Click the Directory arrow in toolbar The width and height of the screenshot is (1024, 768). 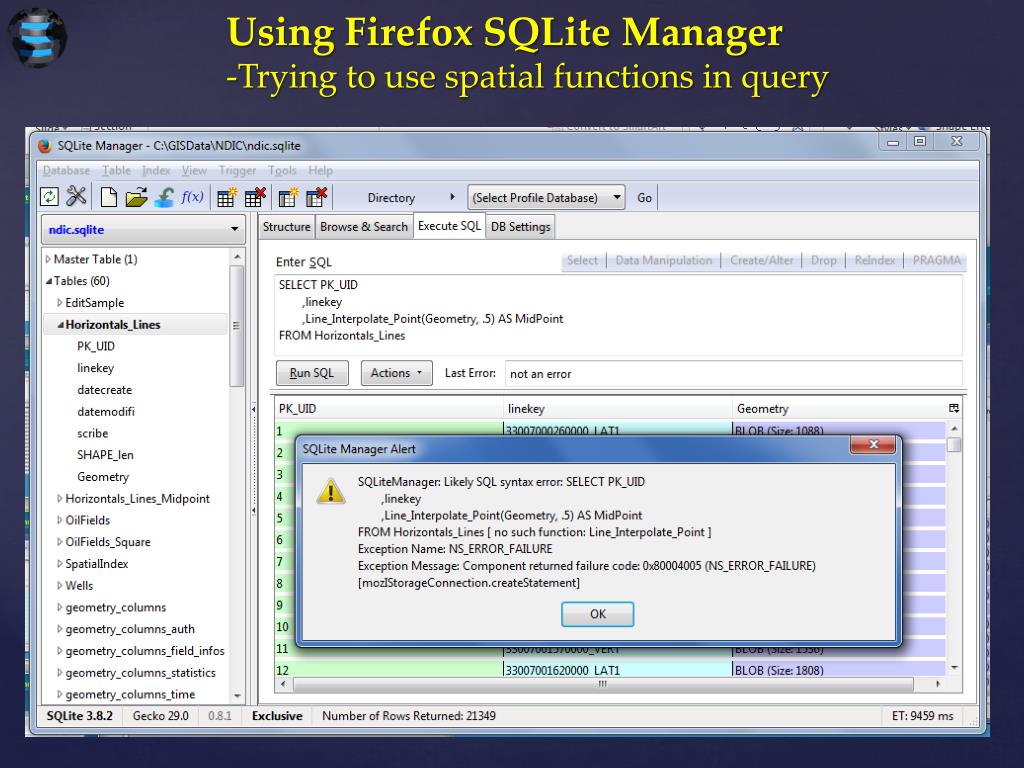[452, 197]
